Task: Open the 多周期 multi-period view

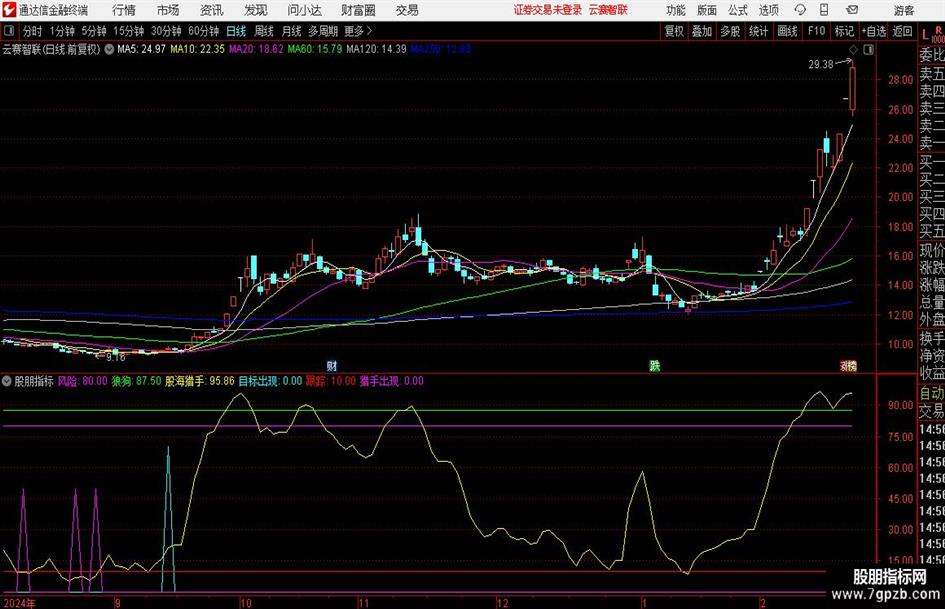Action: click(x=323, y=31)
